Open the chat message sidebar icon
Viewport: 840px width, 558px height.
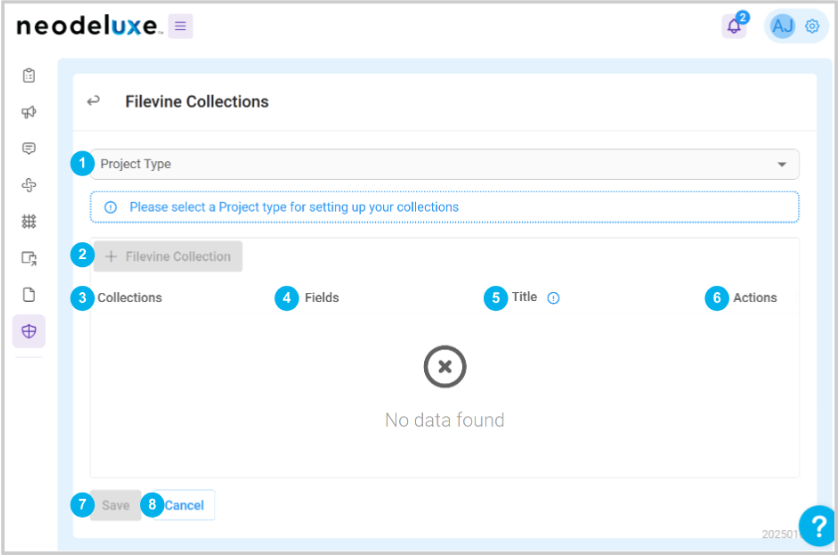pos(29,148)
